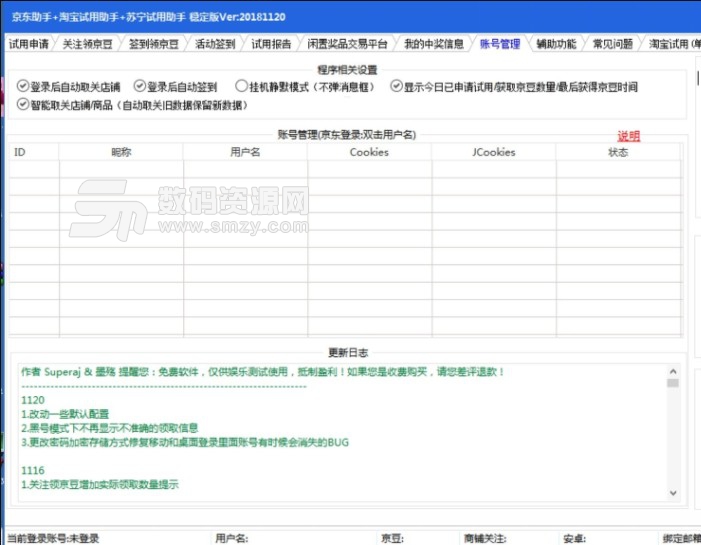Select the 账号管理 tab
This screenshot has height=545, width=701.
tap(500, 44)
